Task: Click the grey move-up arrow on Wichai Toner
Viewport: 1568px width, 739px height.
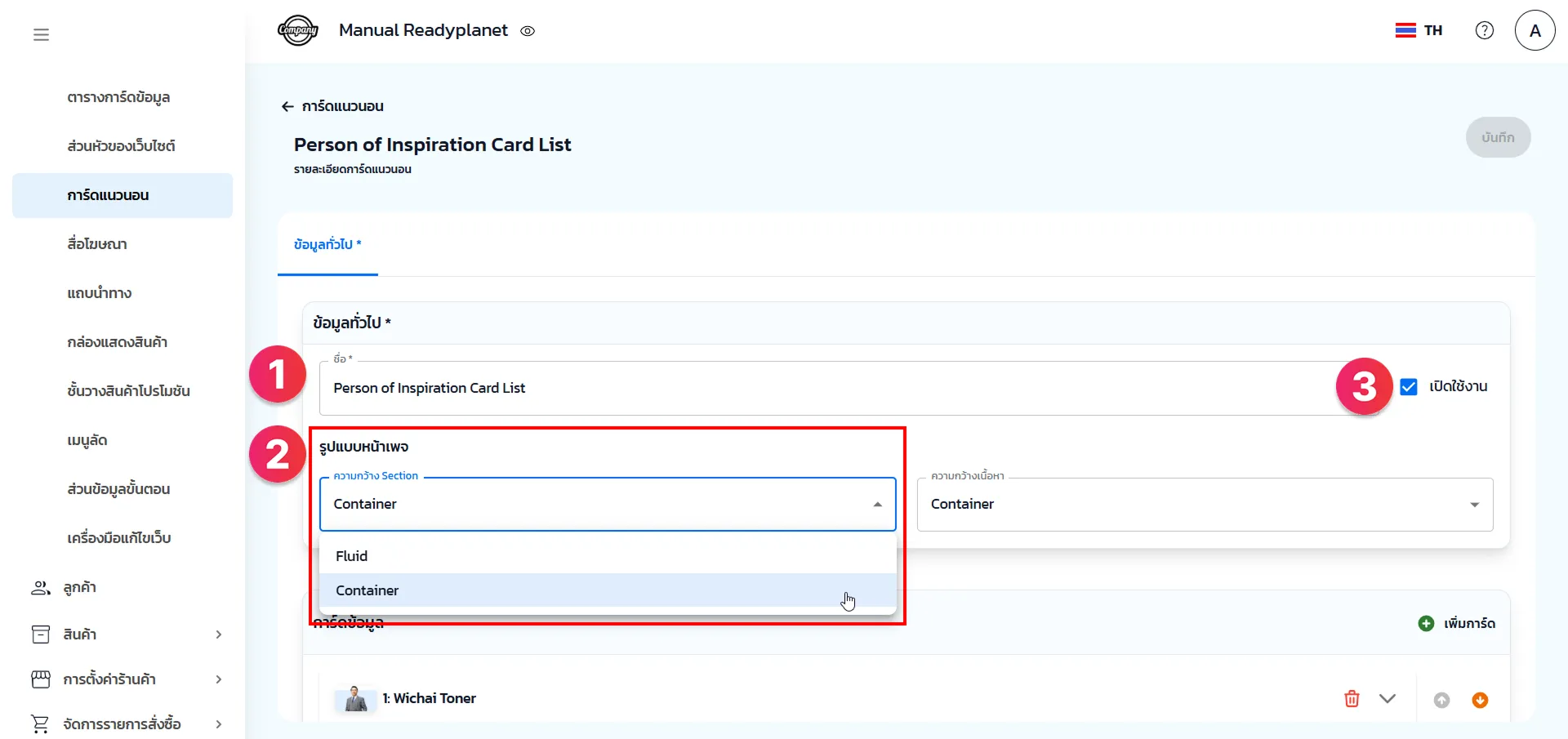Action: coord(1441,700)
